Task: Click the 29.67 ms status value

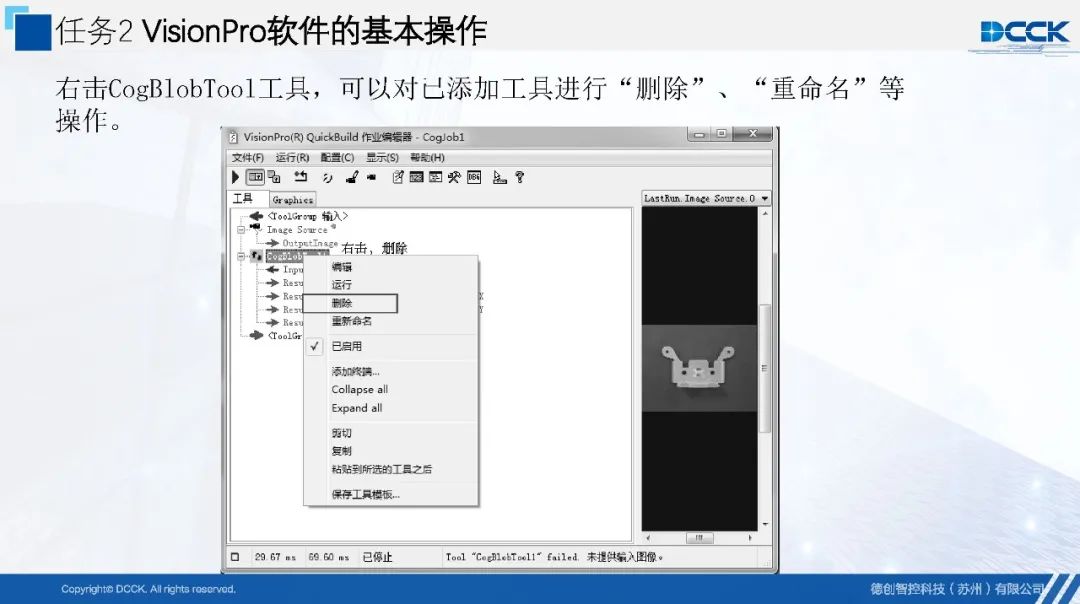Action: (x=275, y=557)
